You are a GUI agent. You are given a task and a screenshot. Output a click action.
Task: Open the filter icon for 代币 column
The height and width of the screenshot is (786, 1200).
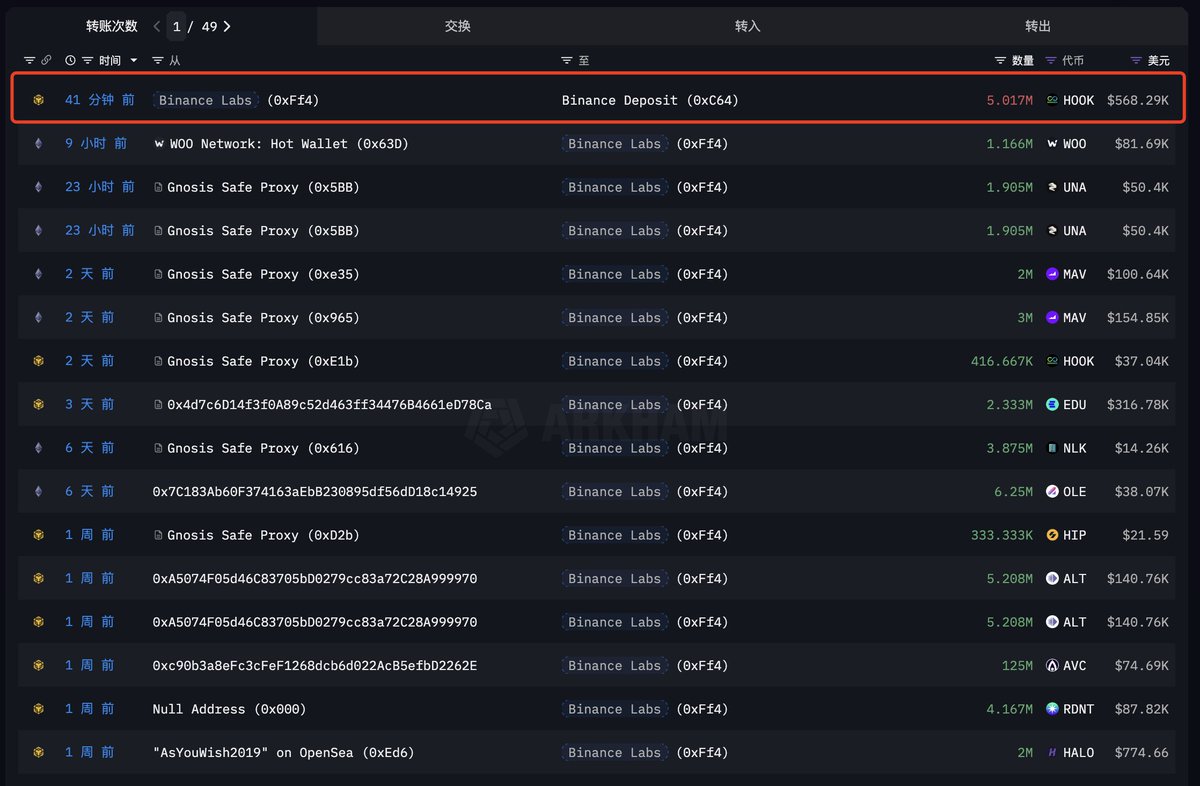click(1050, 61)
